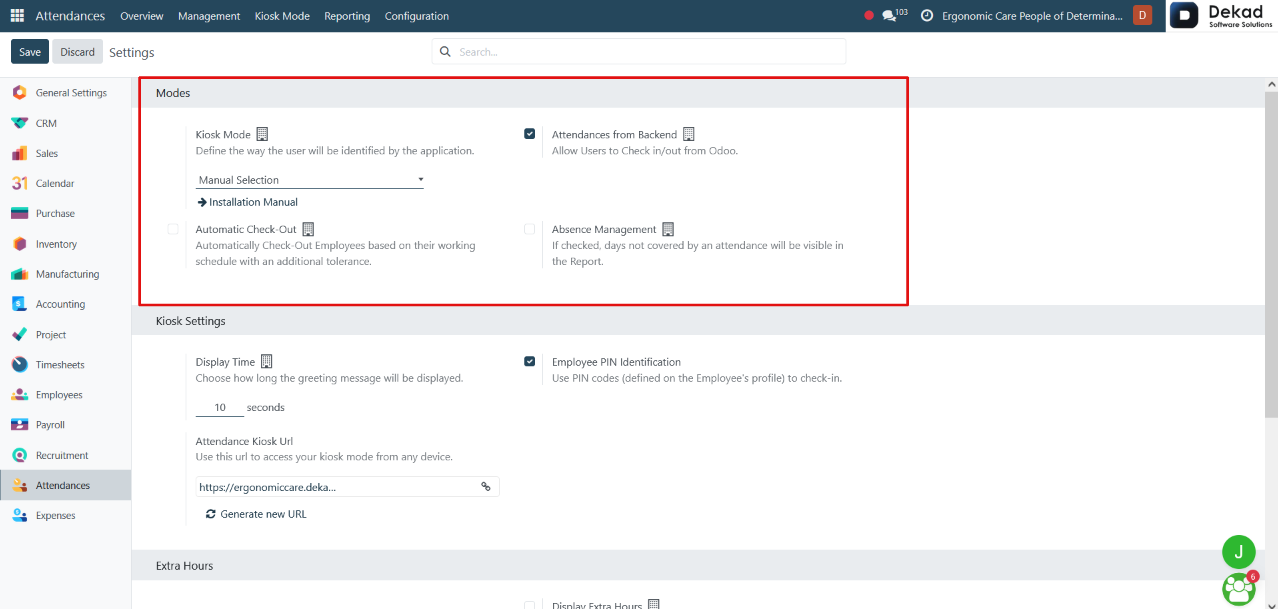Screen dimensions: 1278x609
Task: Click the Employees sidebar icon
Action: [19, 395]
